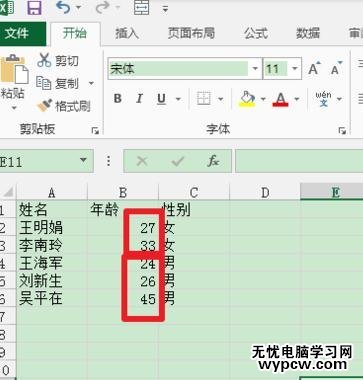363x380 pixels.
Task: Toggle Bold formatting
Action: (117, 99)
